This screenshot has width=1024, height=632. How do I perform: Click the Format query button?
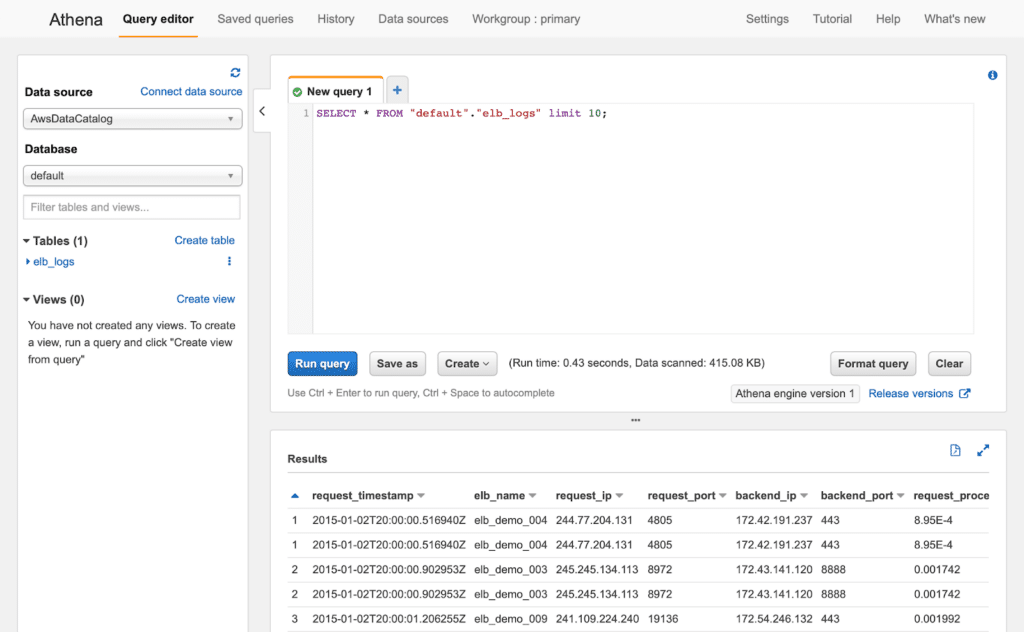click(x=873, y=364)
